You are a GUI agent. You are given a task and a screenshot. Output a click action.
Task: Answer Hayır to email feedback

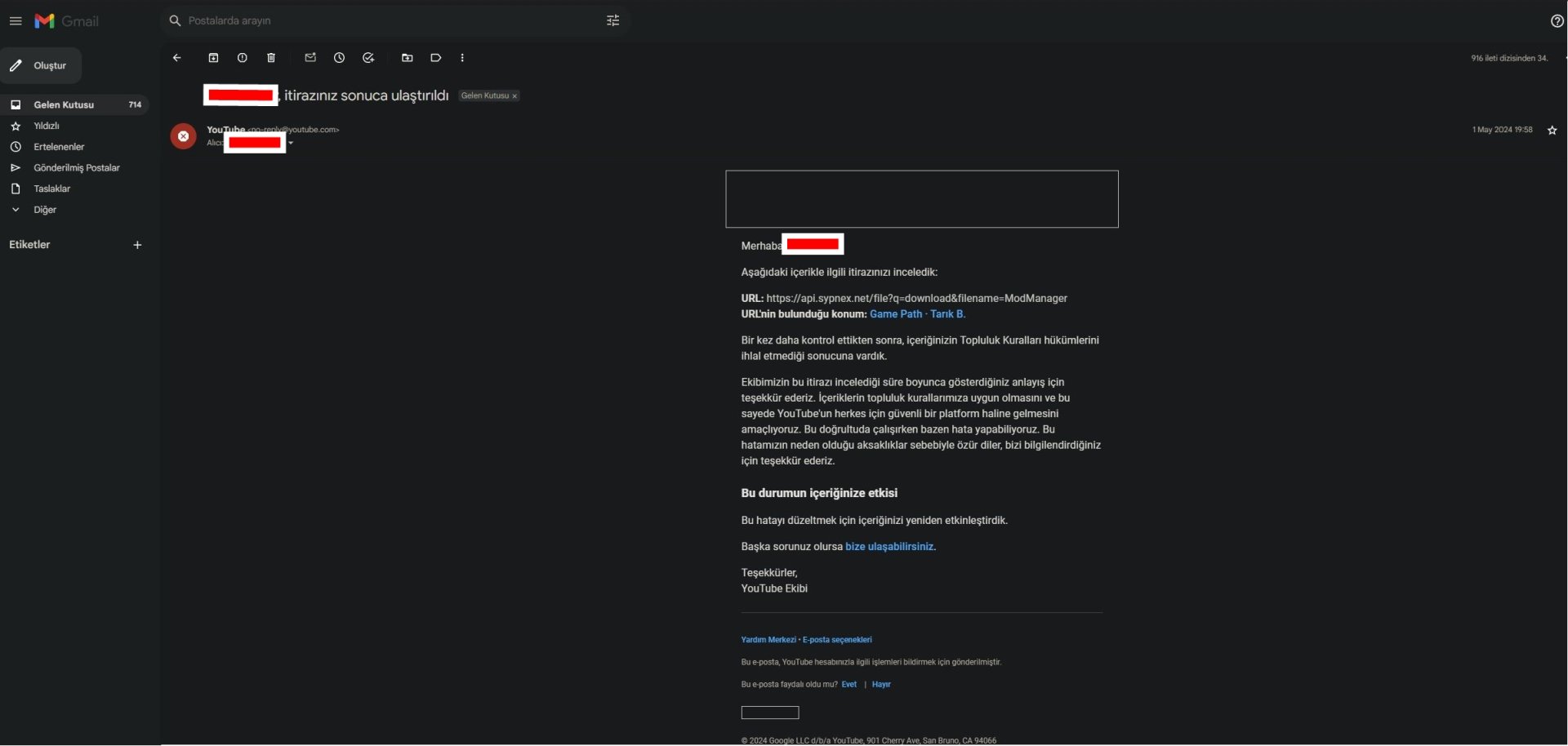pyautogui.click(x=881, y=685)
